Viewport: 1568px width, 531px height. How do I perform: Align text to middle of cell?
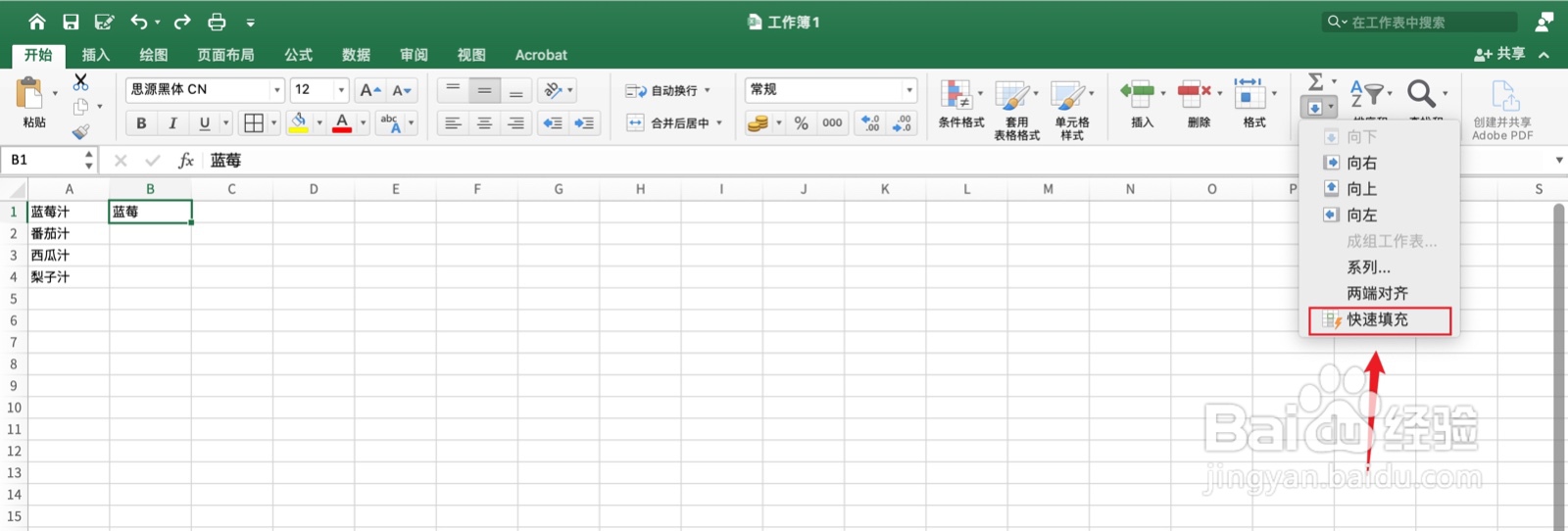[484, 90]
